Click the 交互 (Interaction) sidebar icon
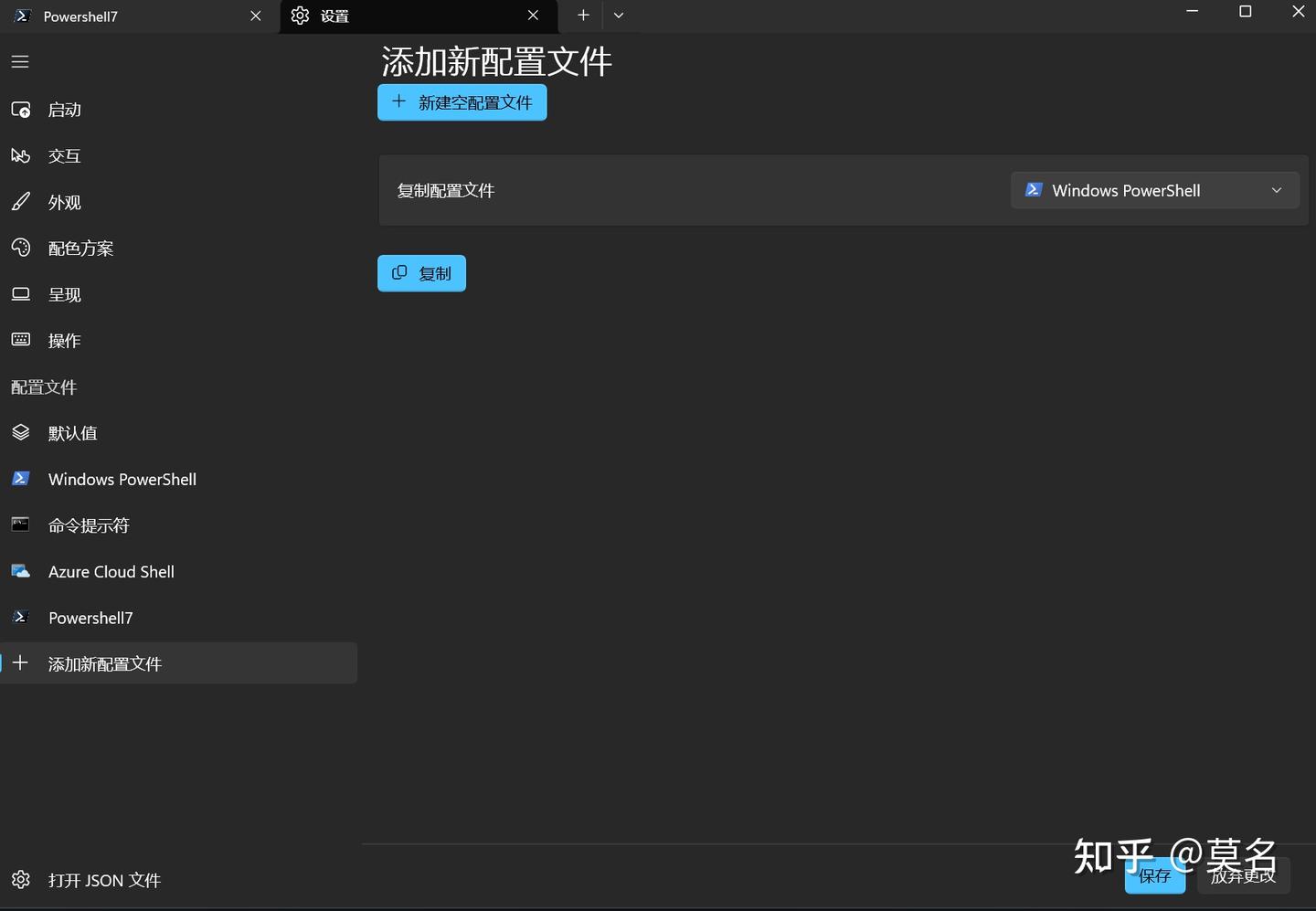 tap(20, 155)
